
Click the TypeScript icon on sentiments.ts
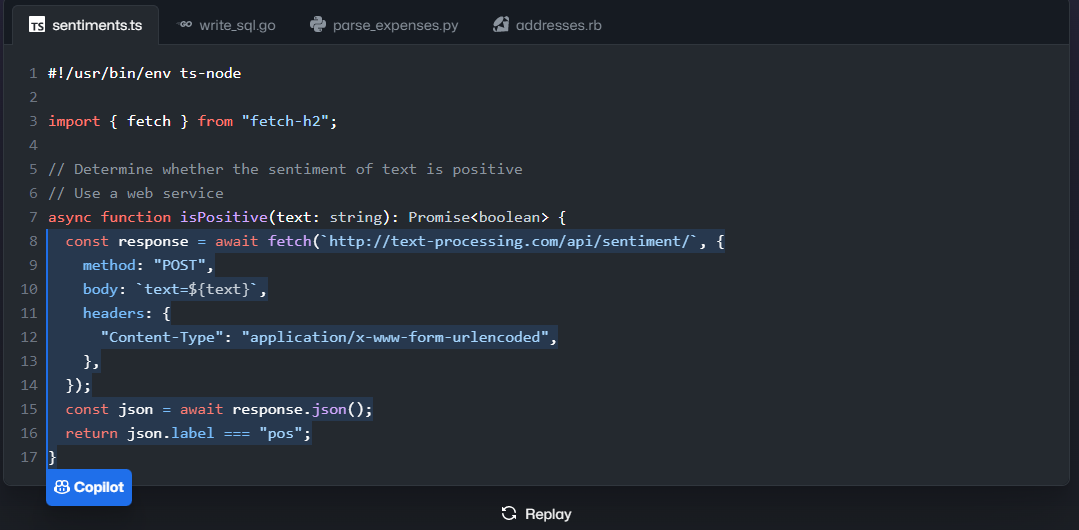tap(36, 25)
